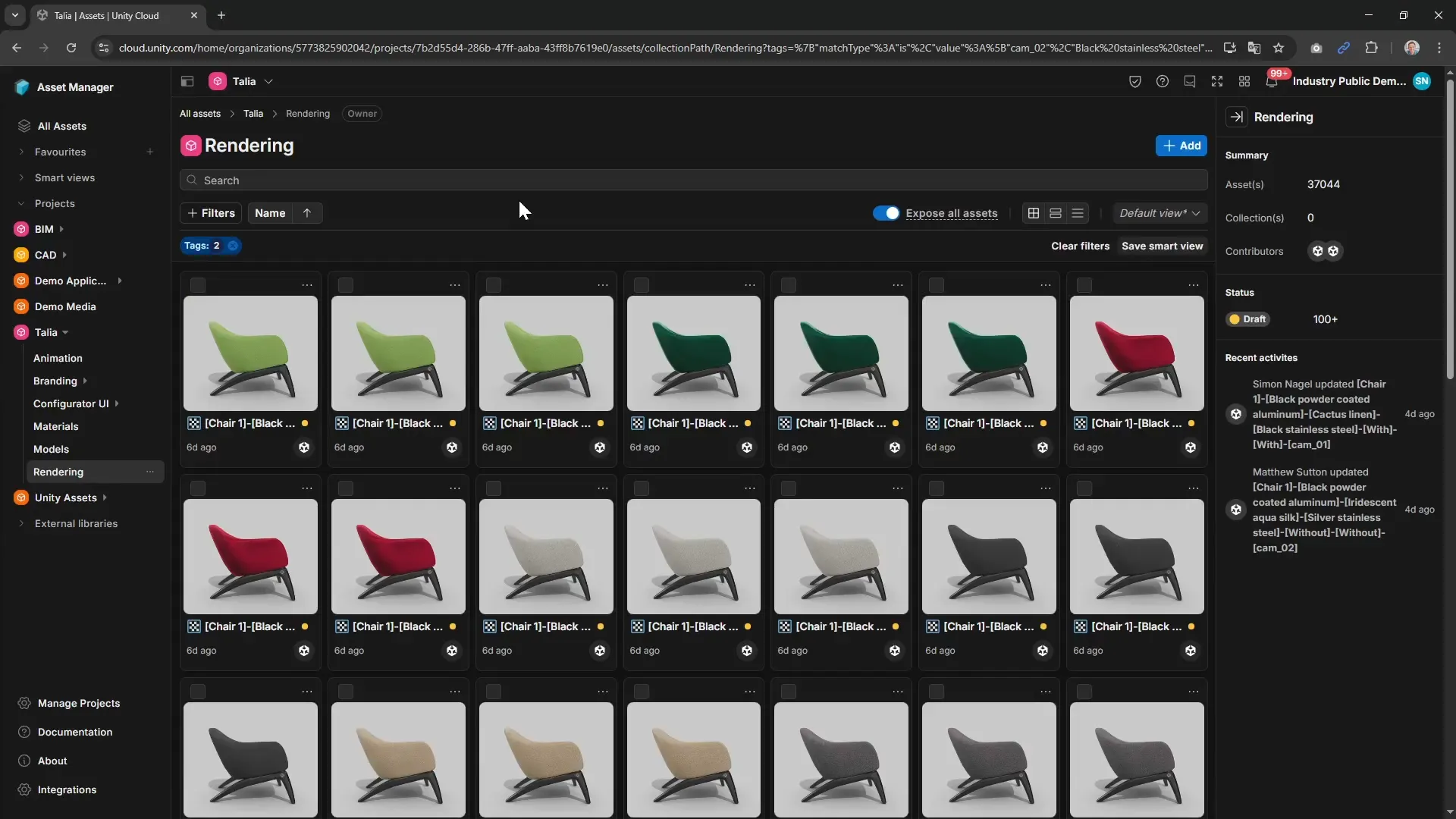The width and height of the screenshot is (1456, 819).
Task: Open the Talia project switcher dropdown
Action: click(x=268, y=81)
